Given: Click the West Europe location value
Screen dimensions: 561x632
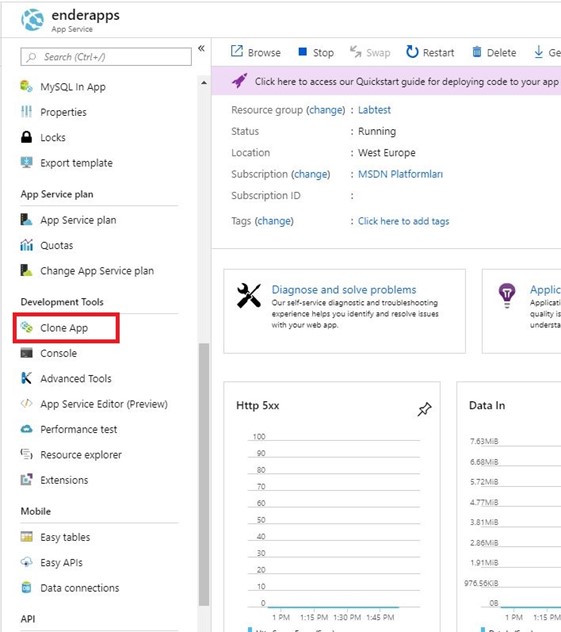Looking at the screenshot, I should (x=386, y=153).
